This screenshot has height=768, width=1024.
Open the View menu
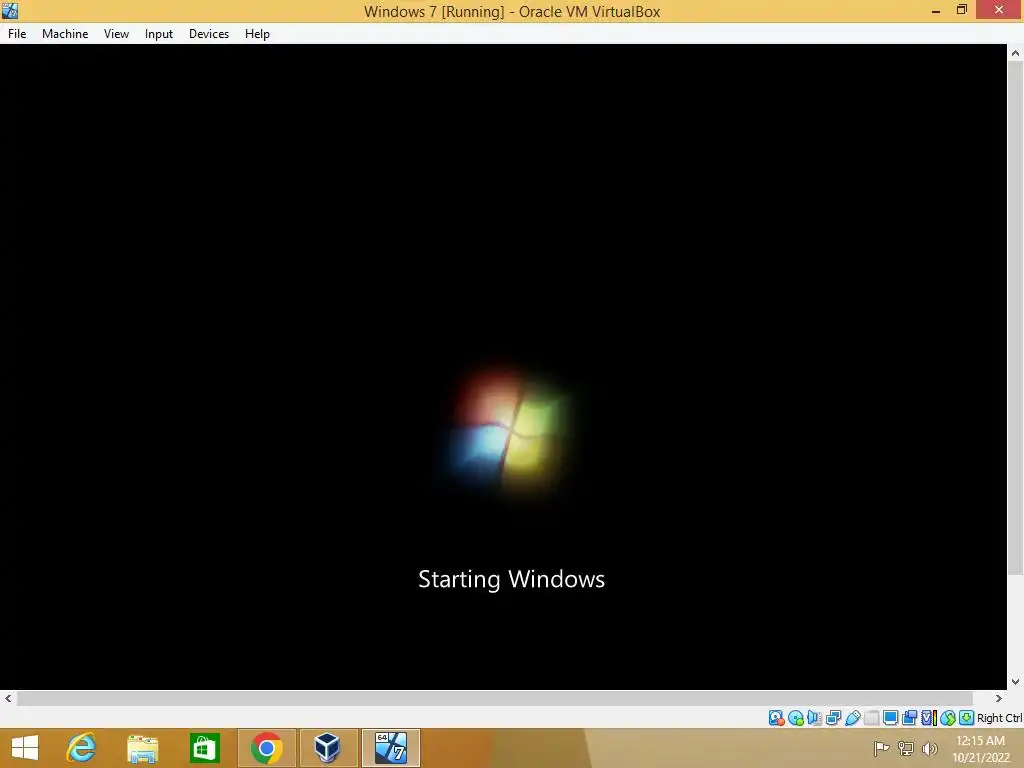pyautogui.click(x=116, y=34)
